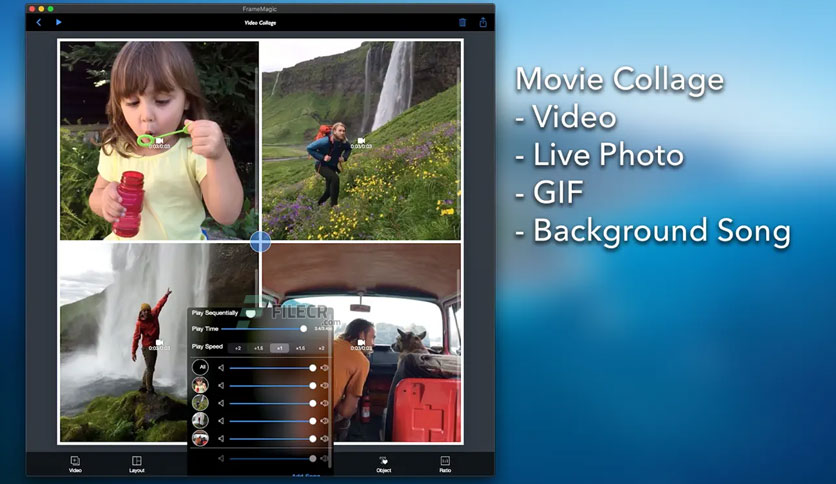This screenshot has width=836, height=484.
Task: Play the video collage preview
Action: click(59, 22)
